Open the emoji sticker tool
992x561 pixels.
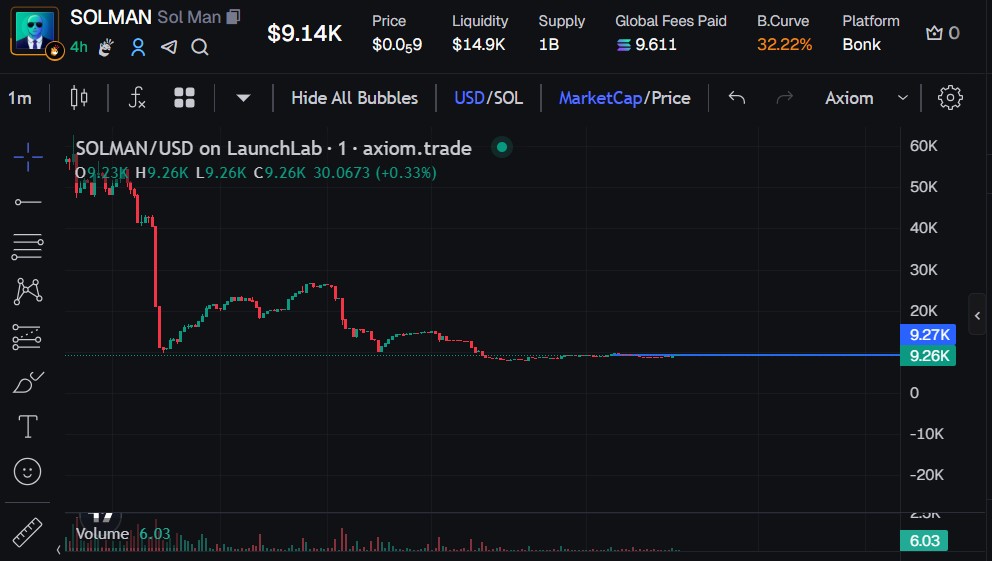click(x=27, y=472)
